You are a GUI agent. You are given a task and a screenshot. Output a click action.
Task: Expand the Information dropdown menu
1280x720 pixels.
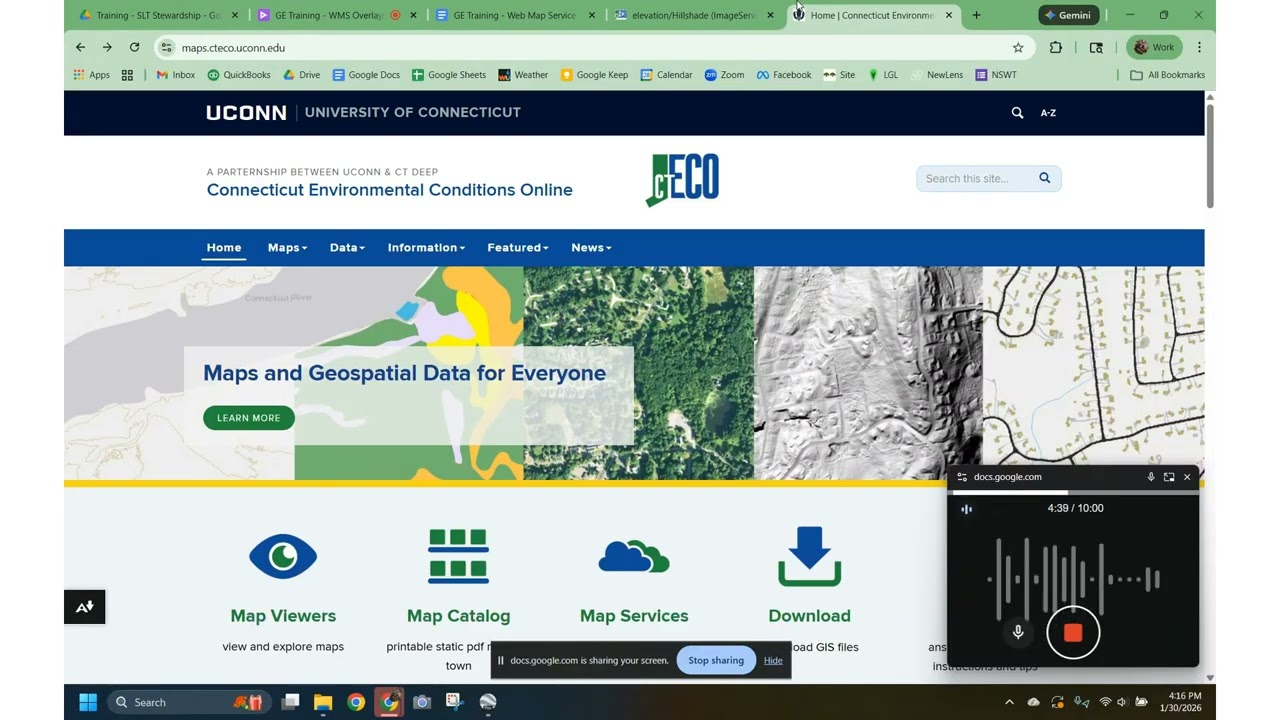coord(426,247)
